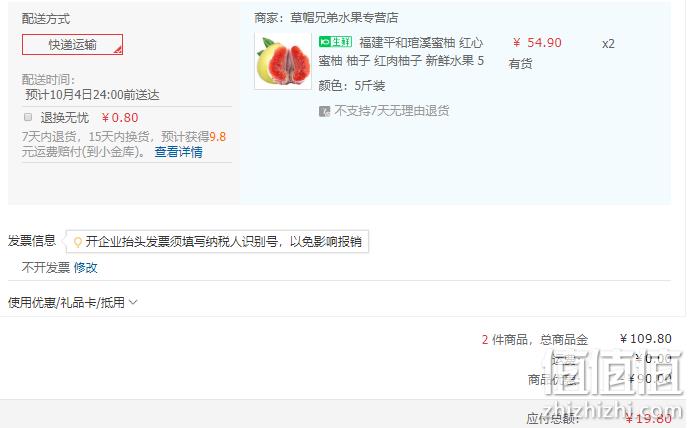
Task: Click the ¥54.90 product price
Action: (537, 43)
